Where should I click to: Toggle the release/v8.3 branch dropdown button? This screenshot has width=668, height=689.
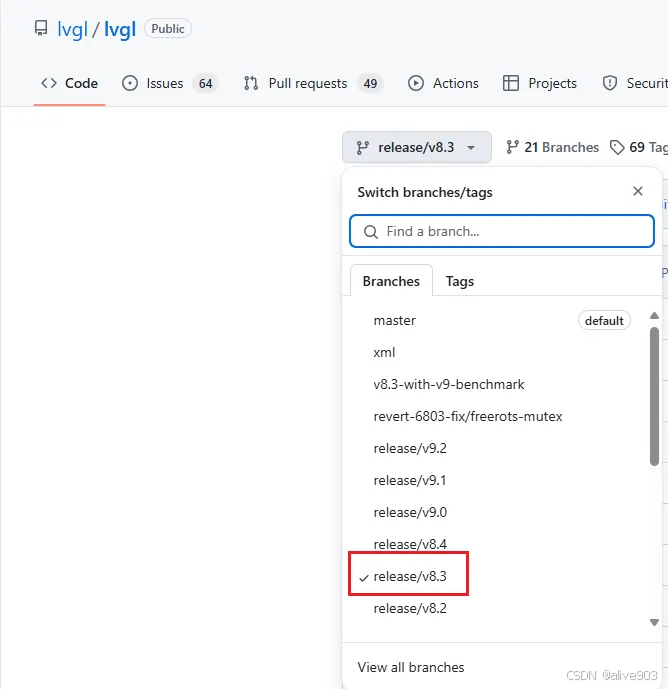(x=417, y=147)
